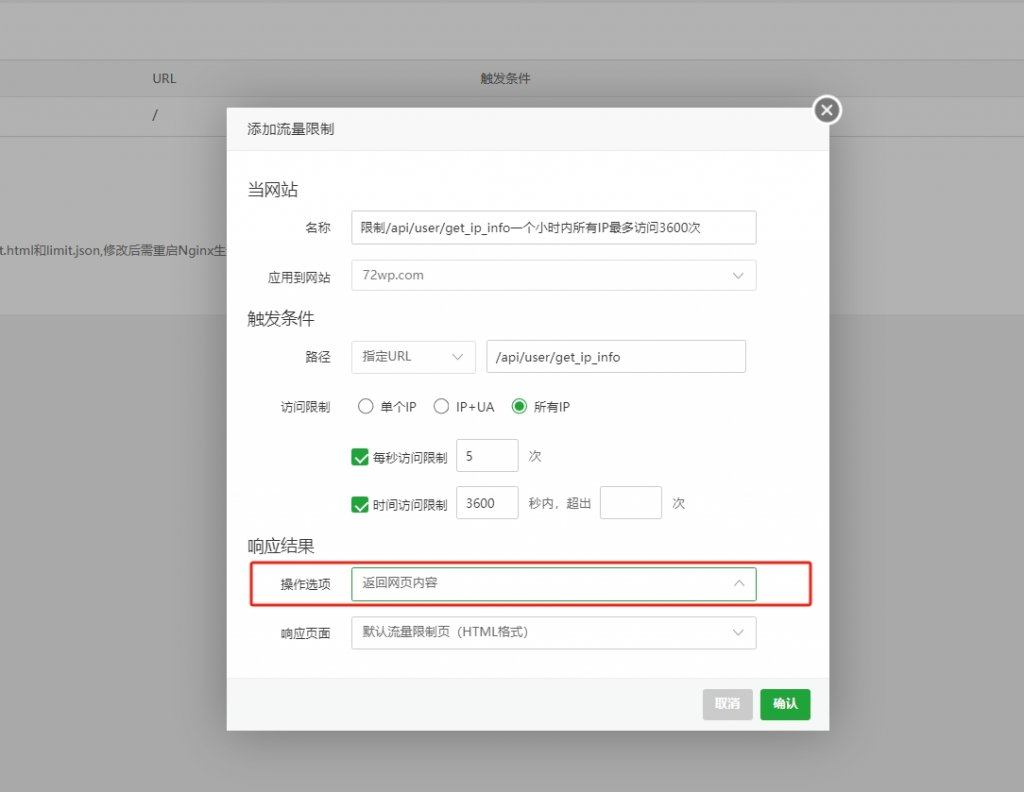Click the empty 超出 count input box
The width and height of the screenshot is (1024, 792).
[630, 503]
